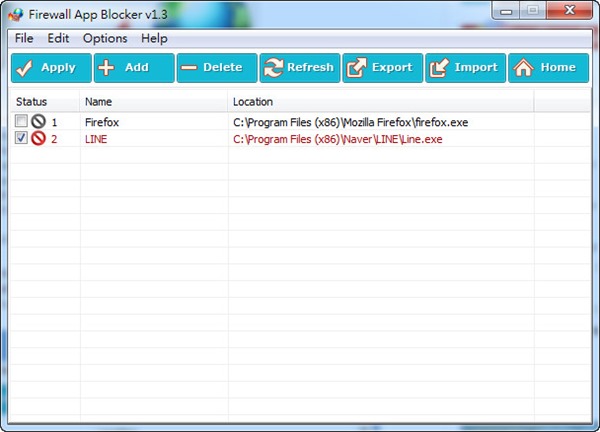Check the Firefox row checkbox
The width and height of the screenshot is (600, 432).
tap(21, 121)
